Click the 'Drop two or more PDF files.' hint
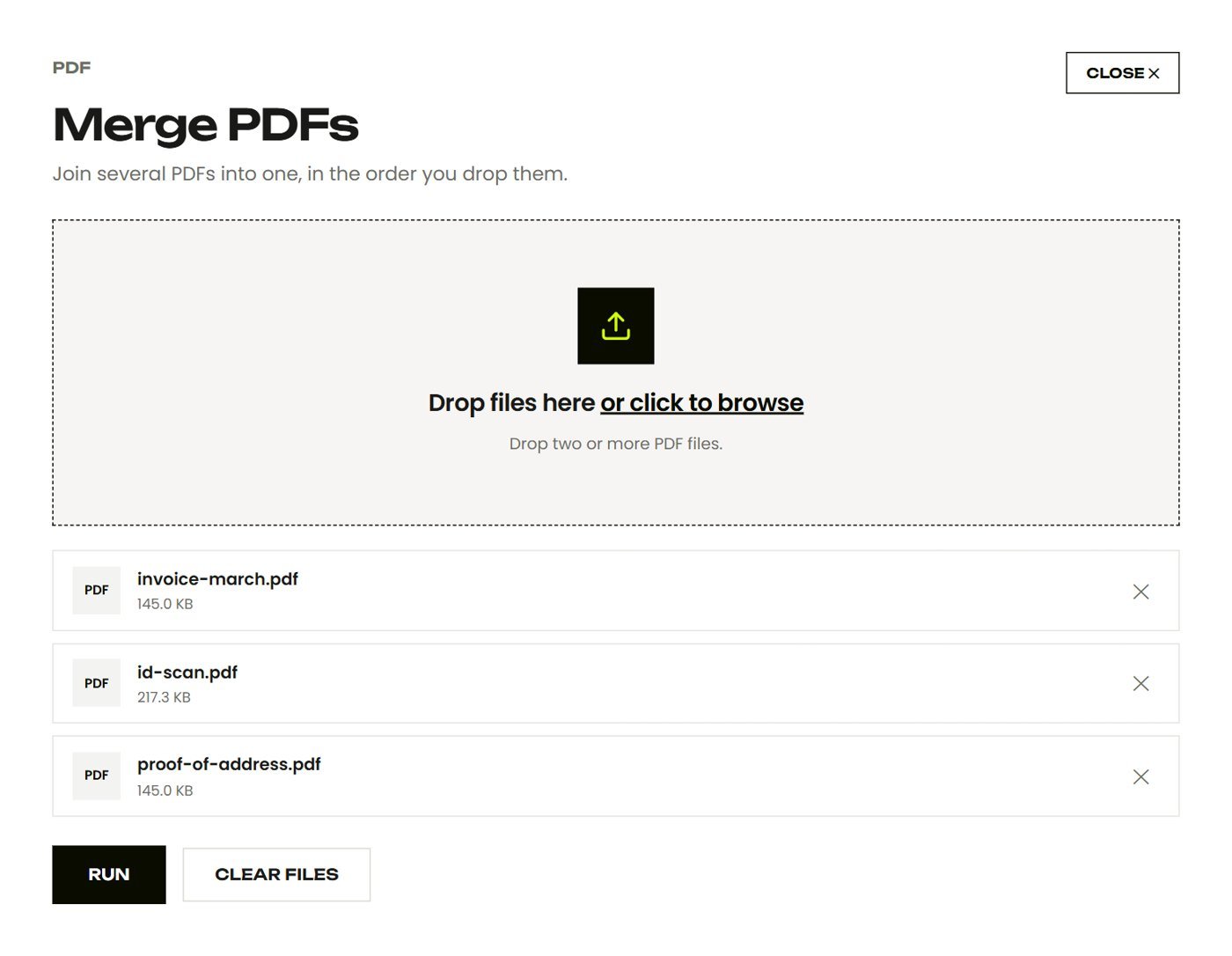This screenshot has width=1232, height=956. click(x=616, y=444)
